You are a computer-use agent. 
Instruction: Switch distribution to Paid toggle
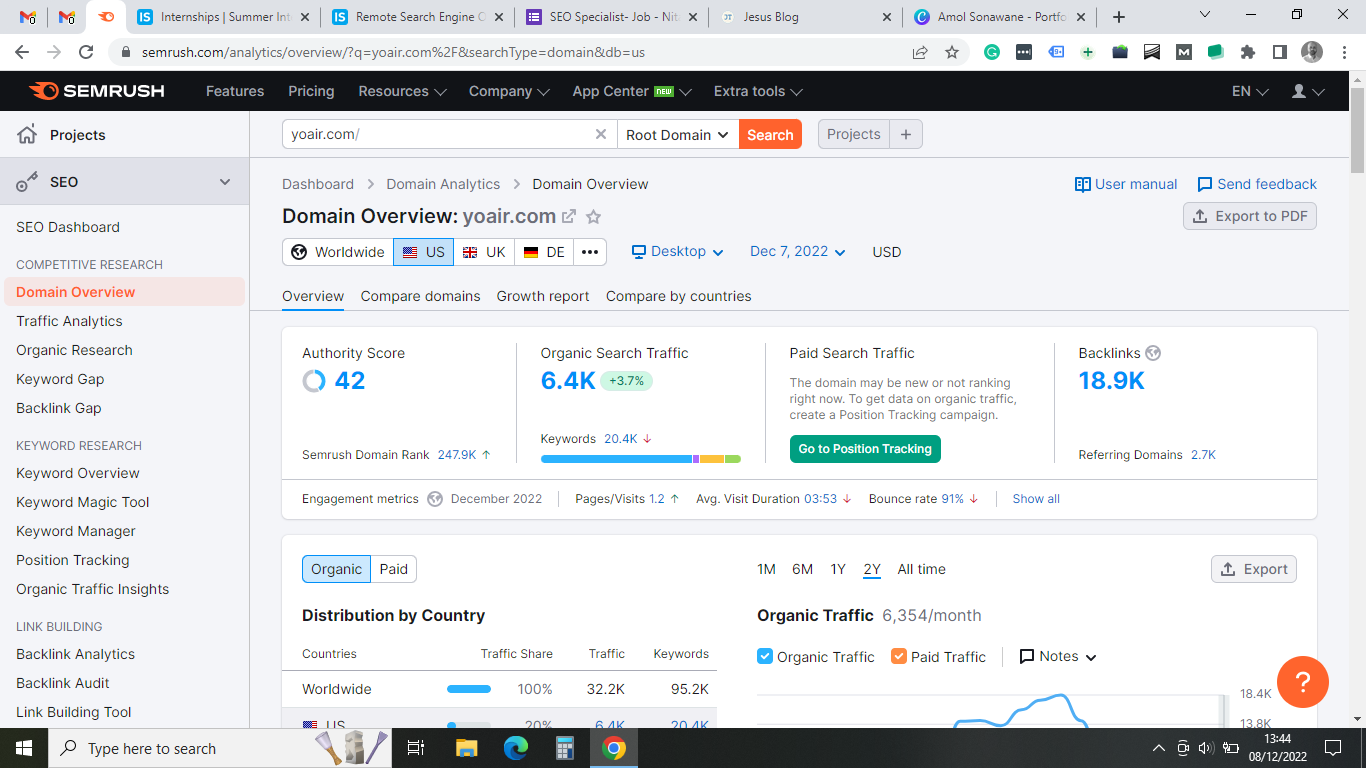(x=394, y=569)
